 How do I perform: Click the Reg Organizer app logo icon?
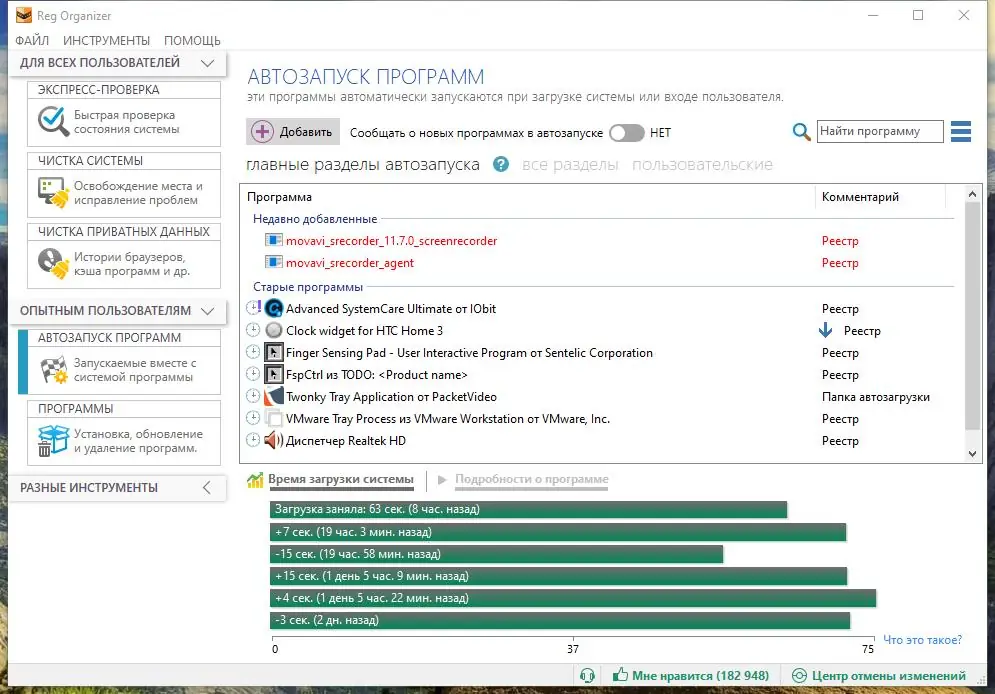pyautogui.click(x=23, y=15)
